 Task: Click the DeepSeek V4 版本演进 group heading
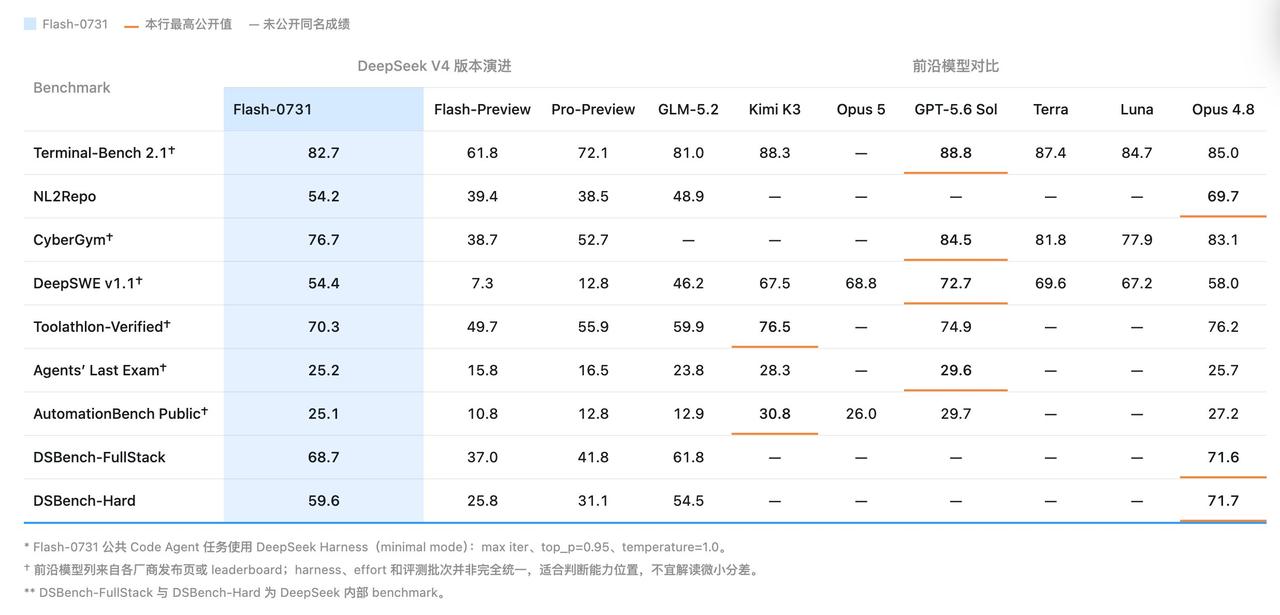435,66
